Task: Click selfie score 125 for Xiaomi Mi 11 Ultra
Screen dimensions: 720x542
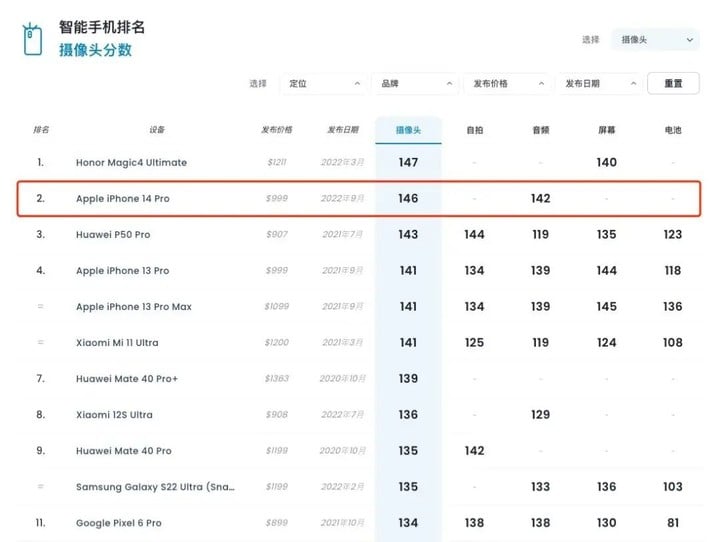Action: [x=474, y=343]
